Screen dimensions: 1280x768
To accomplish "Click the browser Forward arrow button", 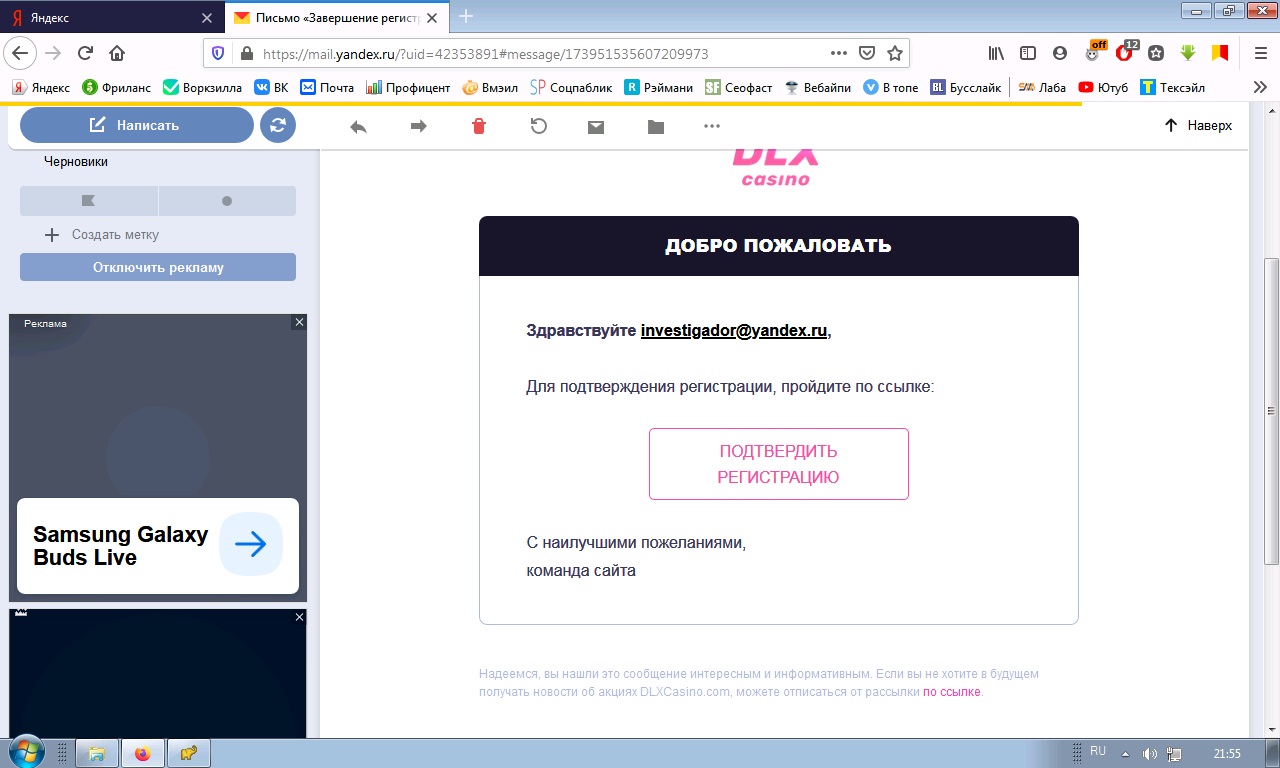I will click(x=53, y=53).
